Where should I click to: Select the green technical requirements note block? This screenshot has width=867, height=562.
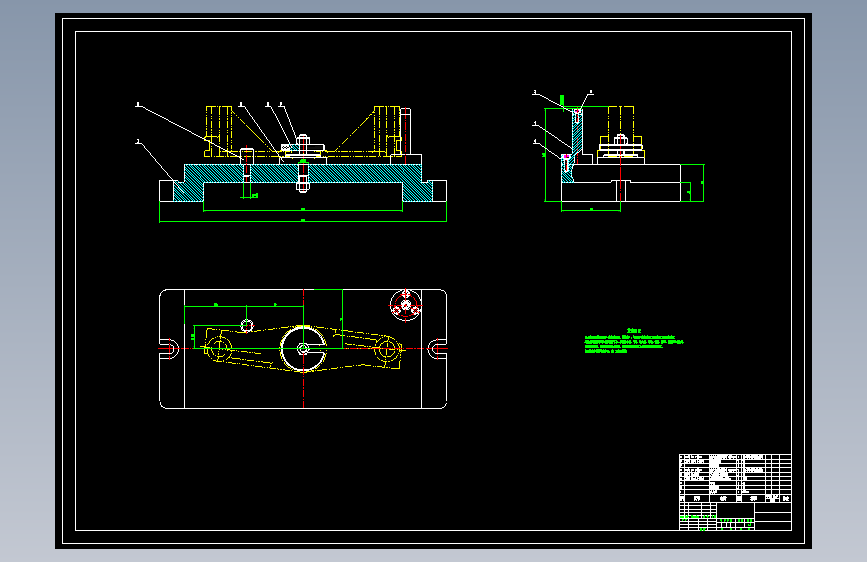tap(634, 341)
